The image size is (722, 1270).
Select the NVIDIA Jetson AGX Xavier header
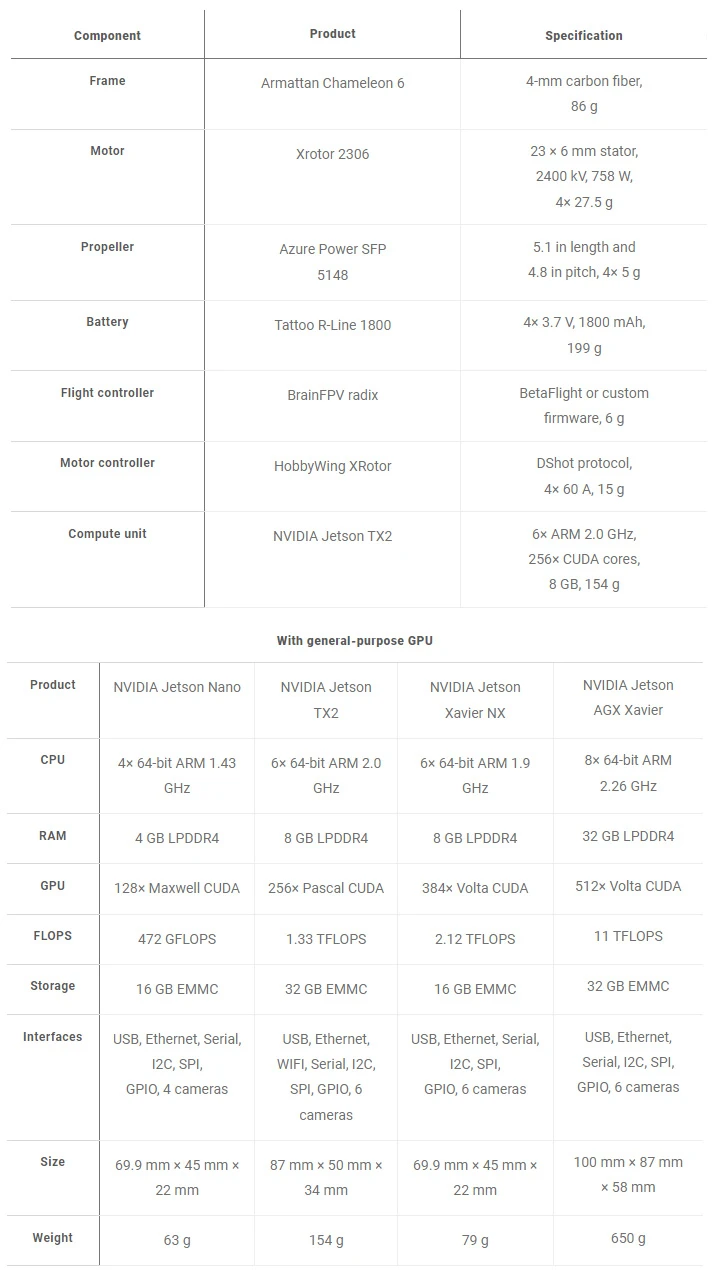point(627,698)
